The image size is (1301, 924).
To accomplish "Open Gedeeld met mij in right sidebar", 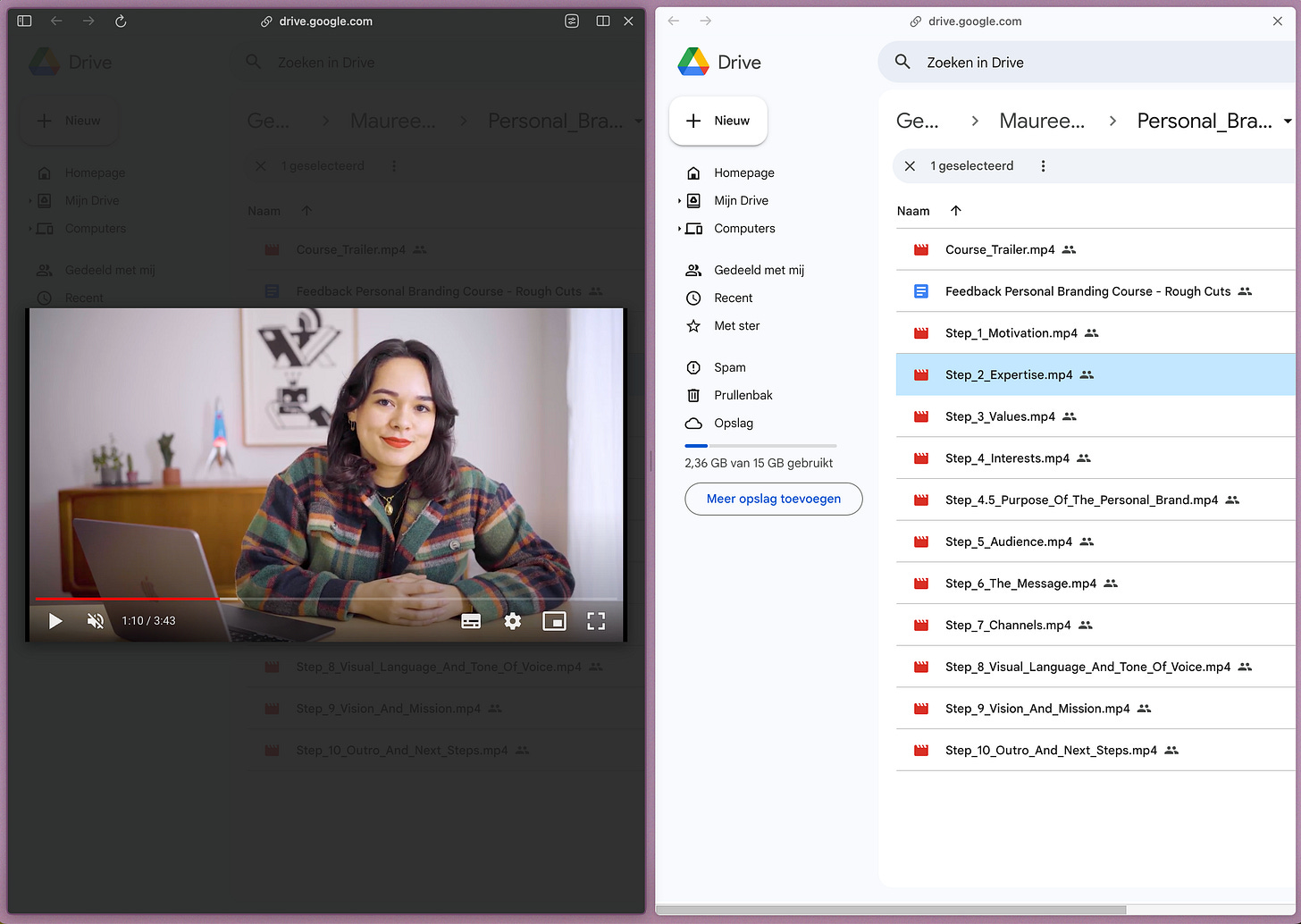I will pyautogui.click(x=759, y=270).
